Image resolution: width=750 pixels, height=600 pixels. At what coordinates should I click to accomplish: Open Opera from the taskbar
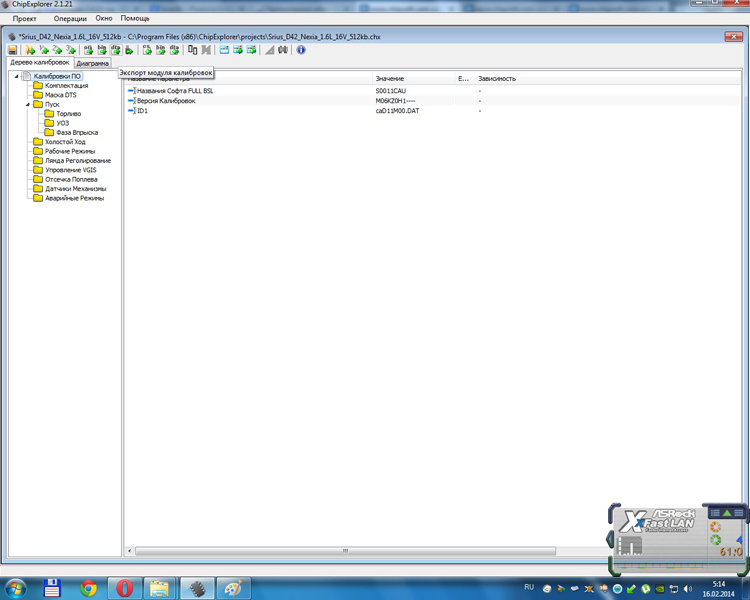pos(125,588)
